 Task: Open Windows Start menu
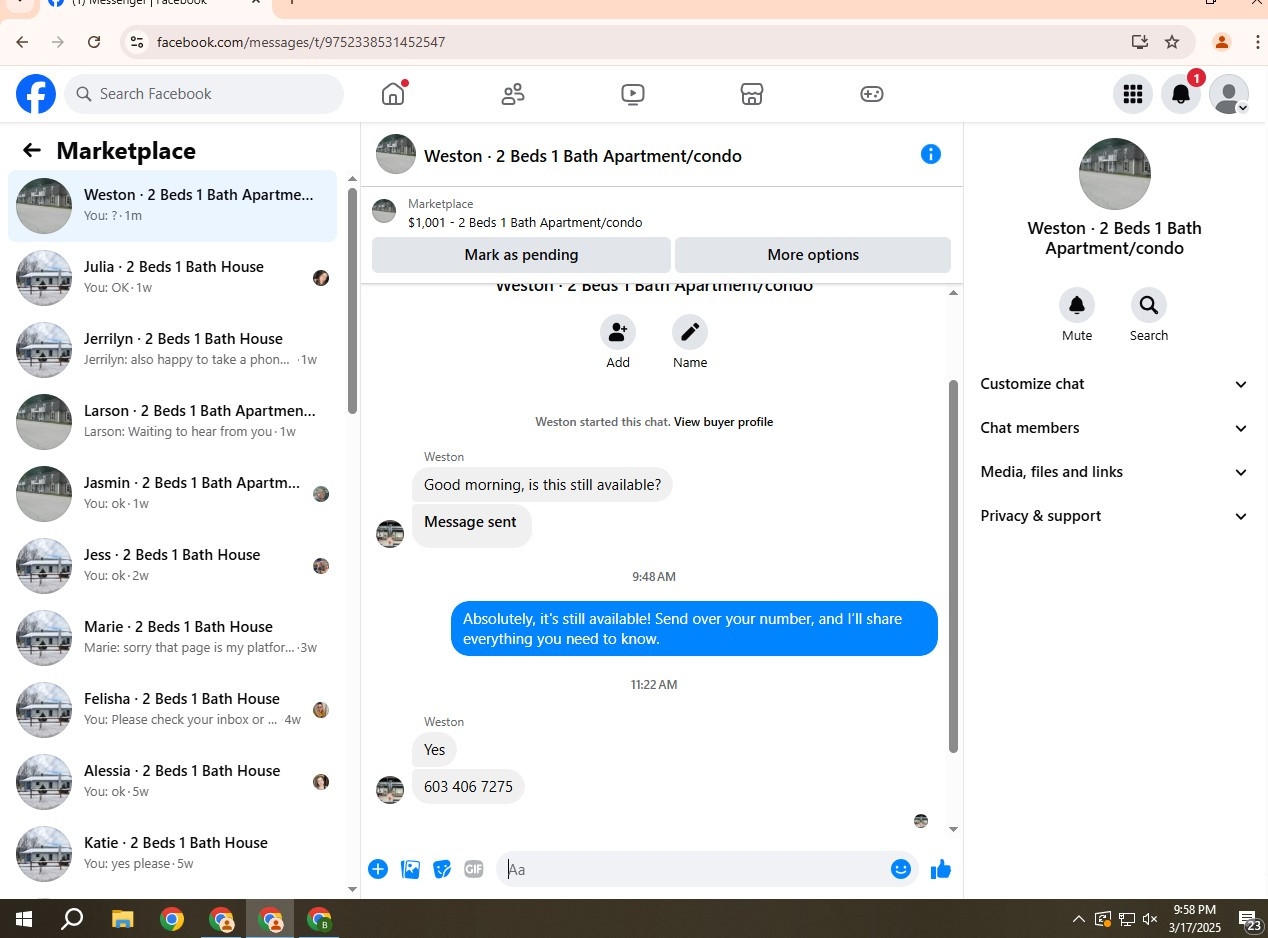coord(23,919)
